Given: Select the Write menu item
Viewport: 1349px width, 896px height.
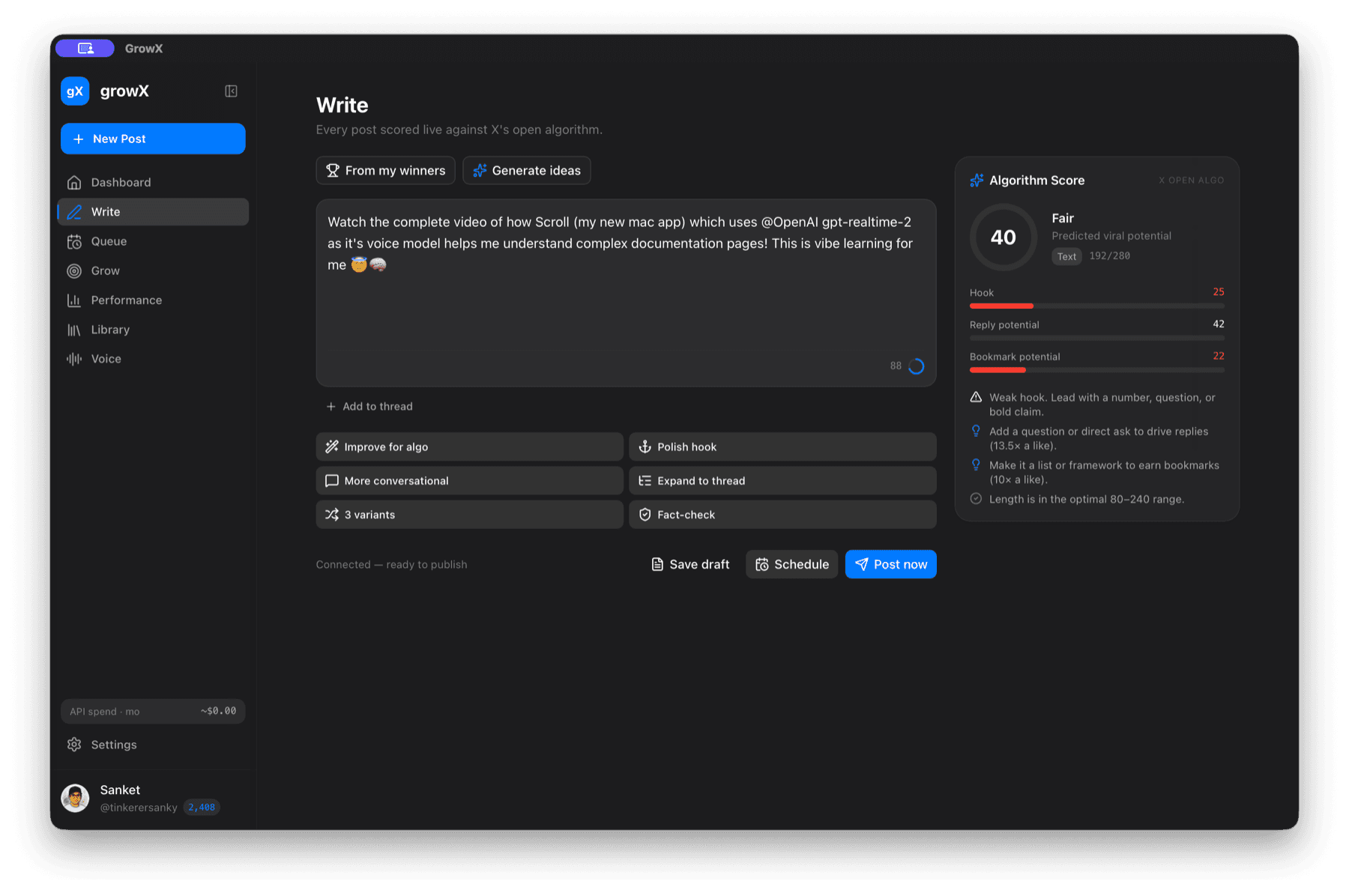Looking at the screenshot, I should (153, 212).
